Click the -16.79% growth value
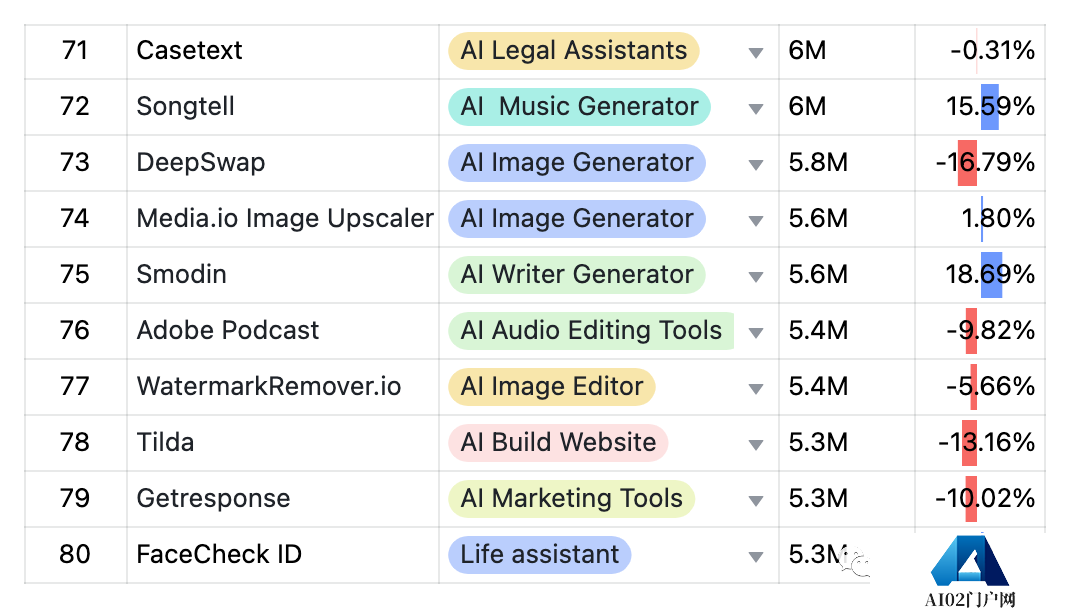Viewport: 1070px width, 608px height. tap(985, 163)
